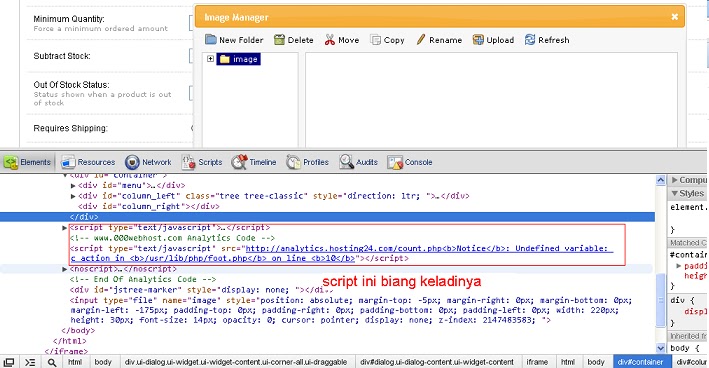
Task: Expand the image folder tree node
Action: click(210, 59)
